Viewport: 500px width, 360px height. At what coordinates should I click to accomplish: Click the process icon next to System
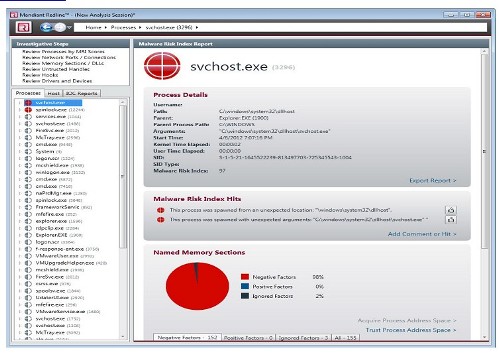pos(28,151)
